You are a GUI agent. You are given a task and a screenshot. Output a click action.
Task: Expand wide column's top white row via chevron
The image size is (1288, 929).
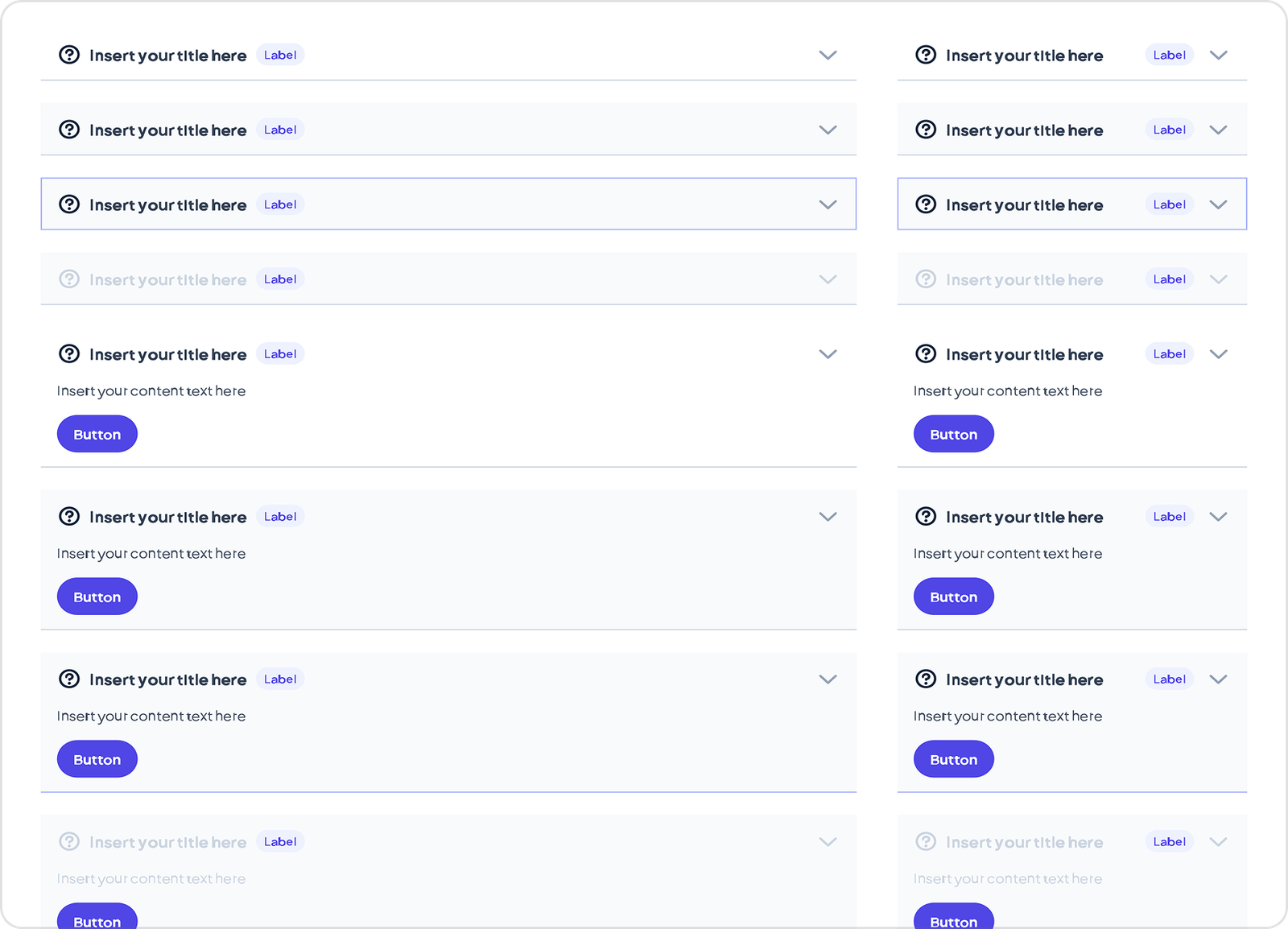tap(828, 56)
